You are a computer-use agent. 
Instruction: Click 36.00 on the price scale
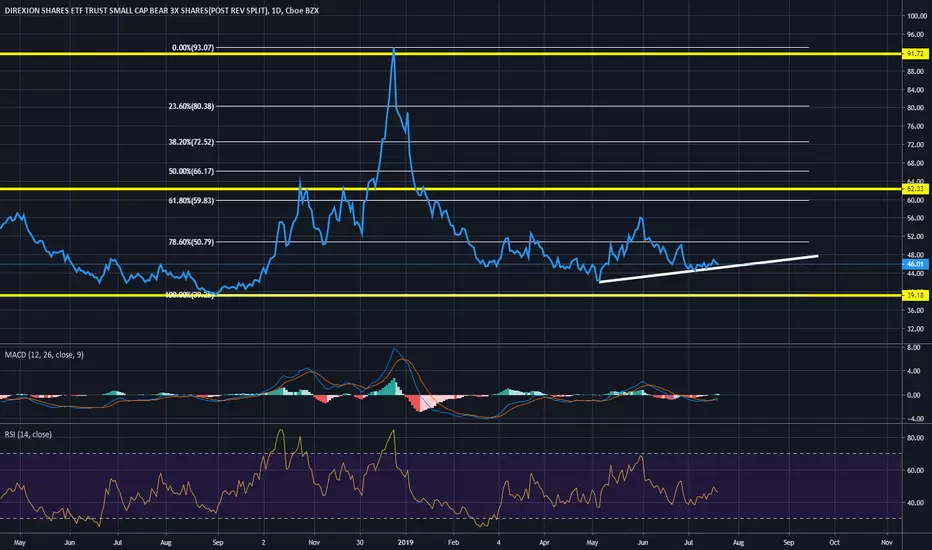916,310
